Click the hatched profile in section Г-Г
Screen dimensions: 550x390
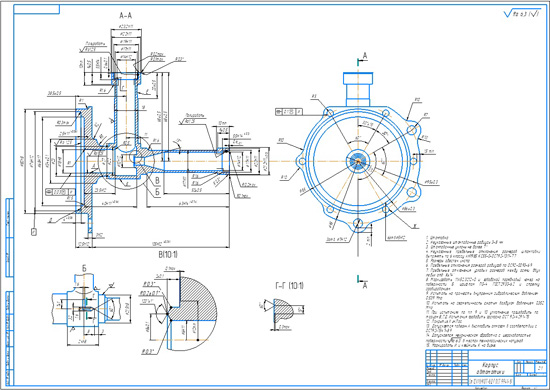(x=283, y=310)
